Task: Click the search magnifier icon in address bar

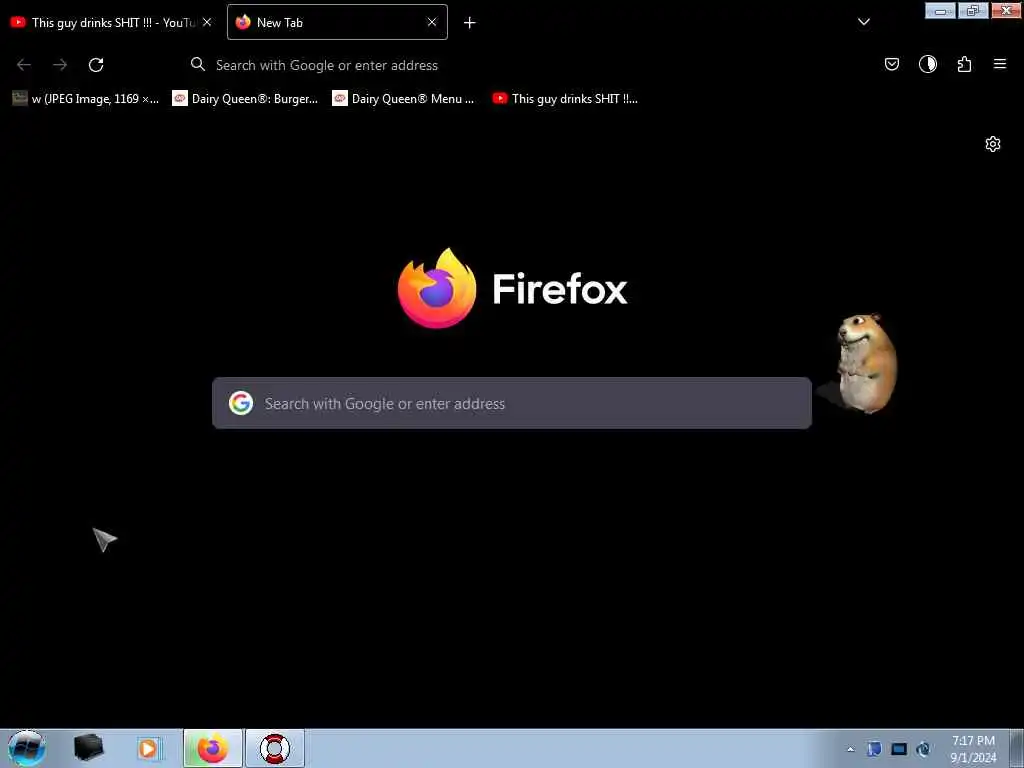Action: pyautogui.click(x=197, y=64)
